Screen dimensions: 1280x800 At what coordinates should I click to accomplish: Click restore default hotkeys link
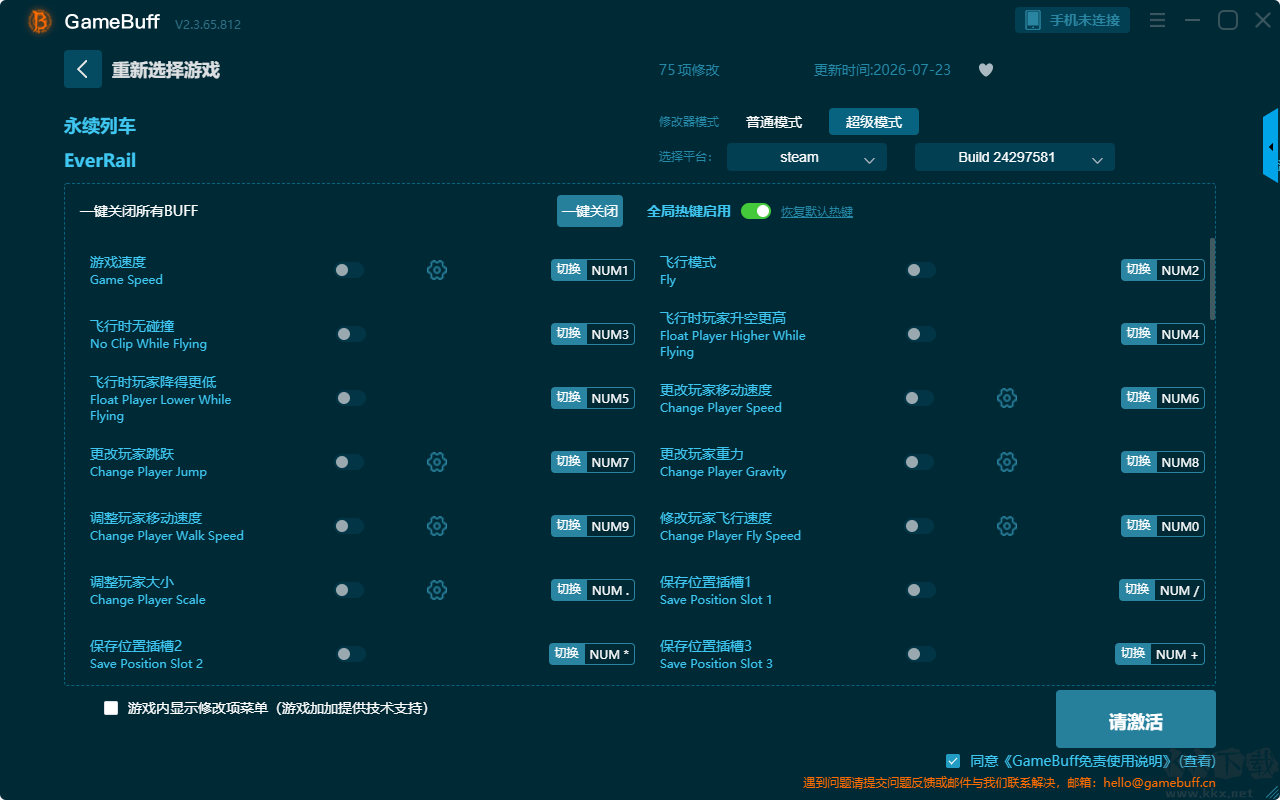click(x=817, y=212)
